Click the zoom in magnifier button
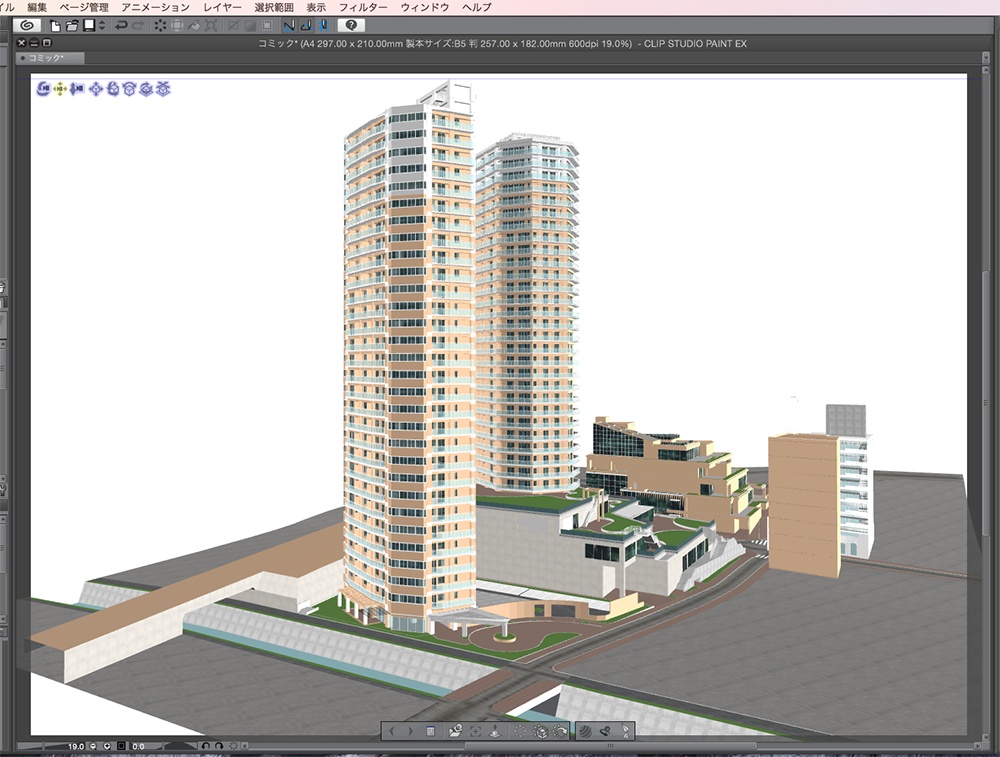 click(x=107, y=746)
